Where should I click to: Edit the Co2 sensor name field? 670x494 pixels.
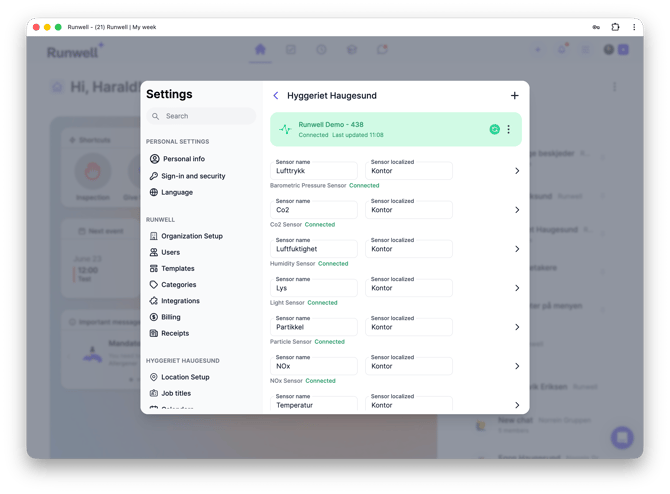[314, 210]
